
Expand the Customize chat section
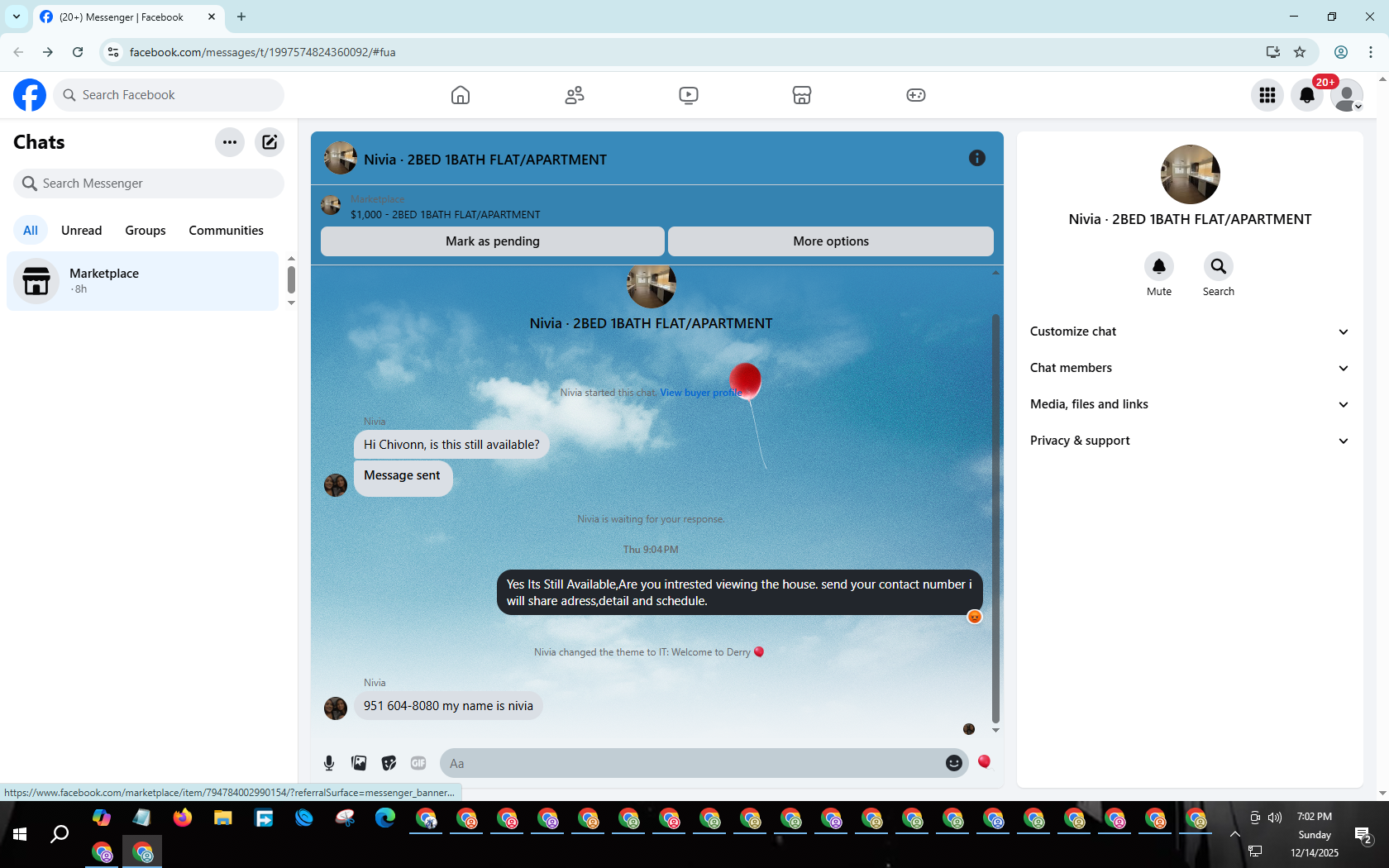(1190, 331)
